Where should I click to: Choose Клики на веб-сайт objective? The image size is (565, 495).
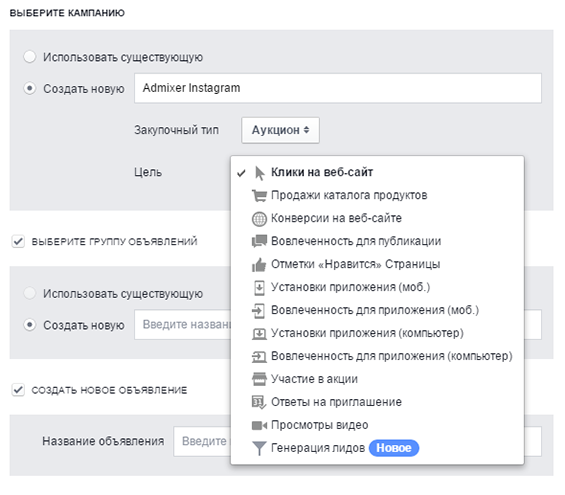377,173
